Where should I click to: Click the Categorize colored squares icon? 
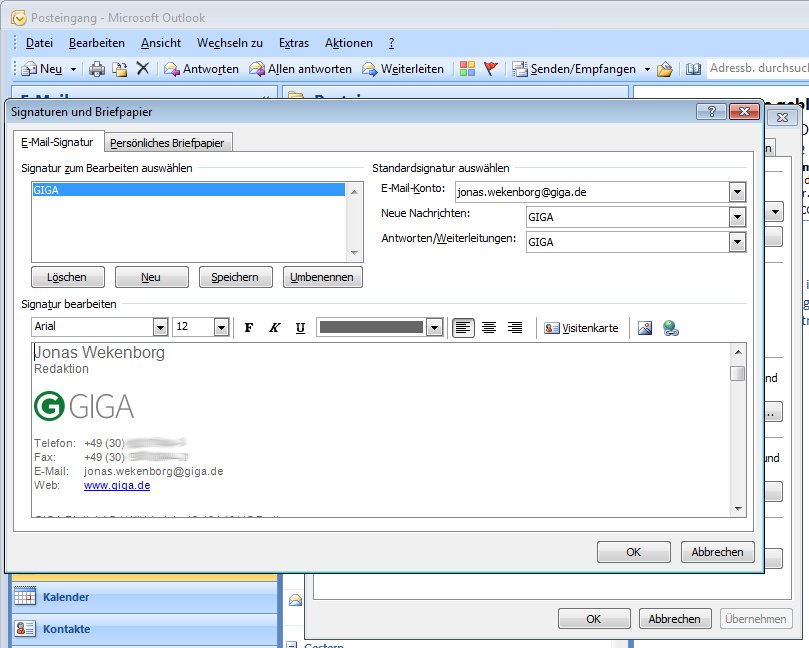pos(467,69)
